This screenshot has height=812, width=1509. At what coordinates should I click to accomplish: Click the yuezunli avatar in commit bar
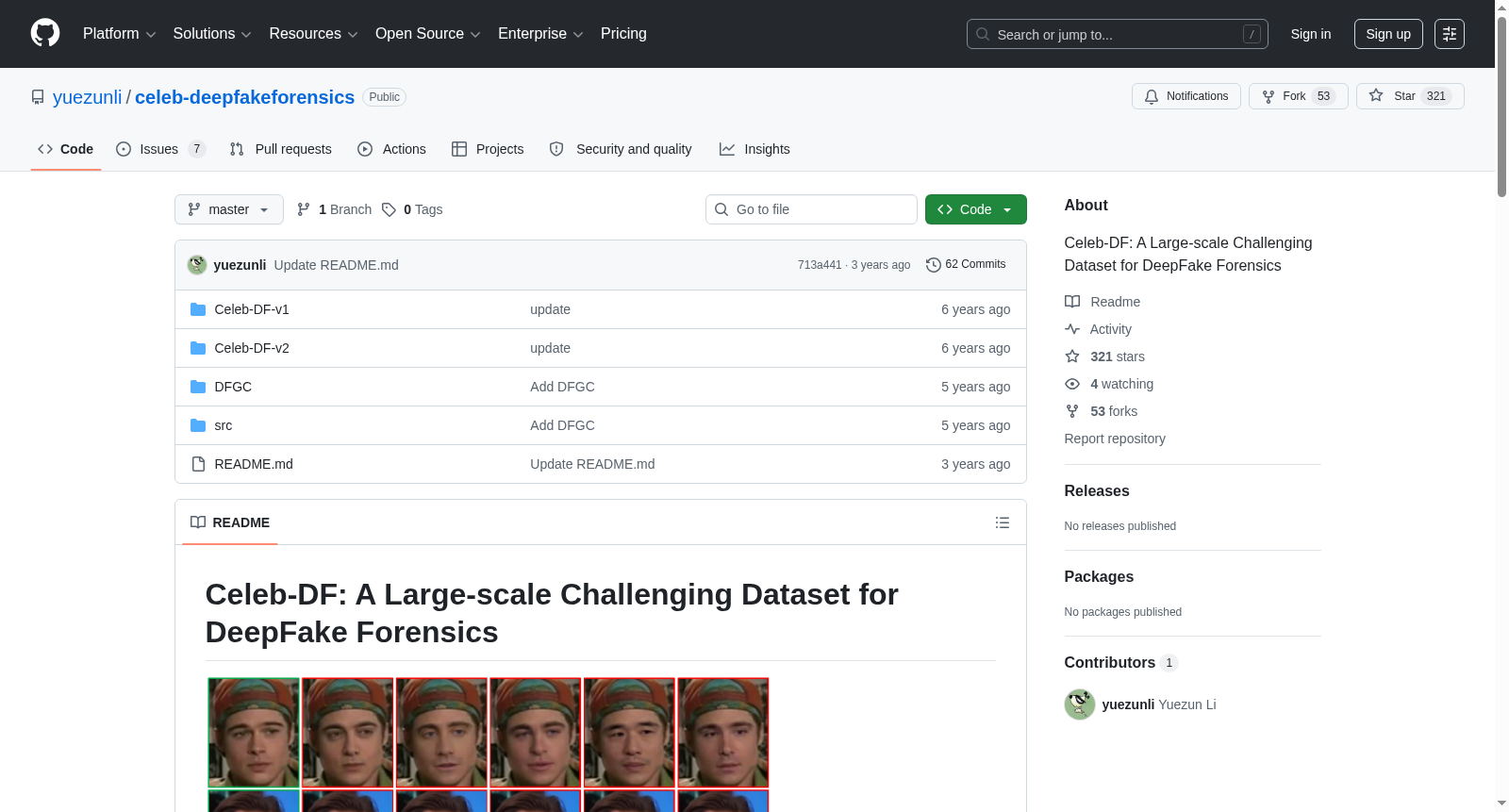197,265
